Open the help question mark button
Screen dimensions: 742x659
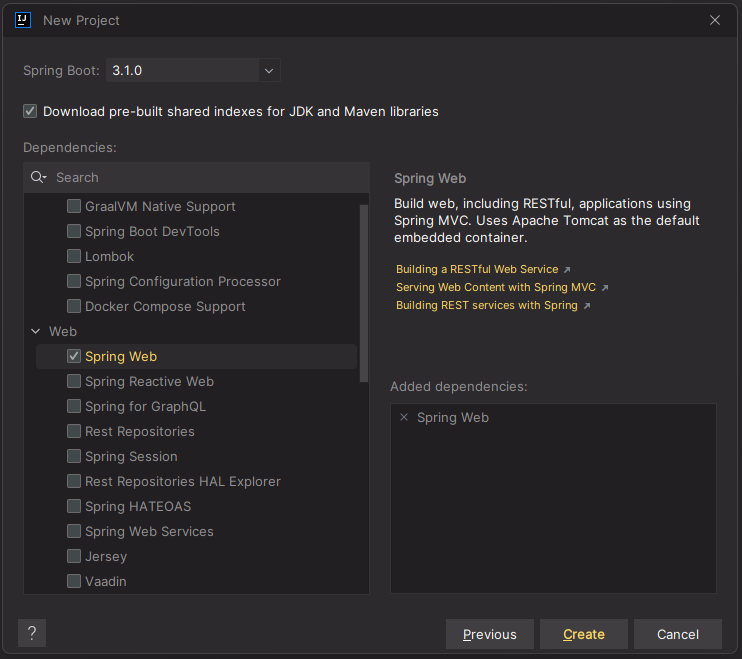pos(32,633)
